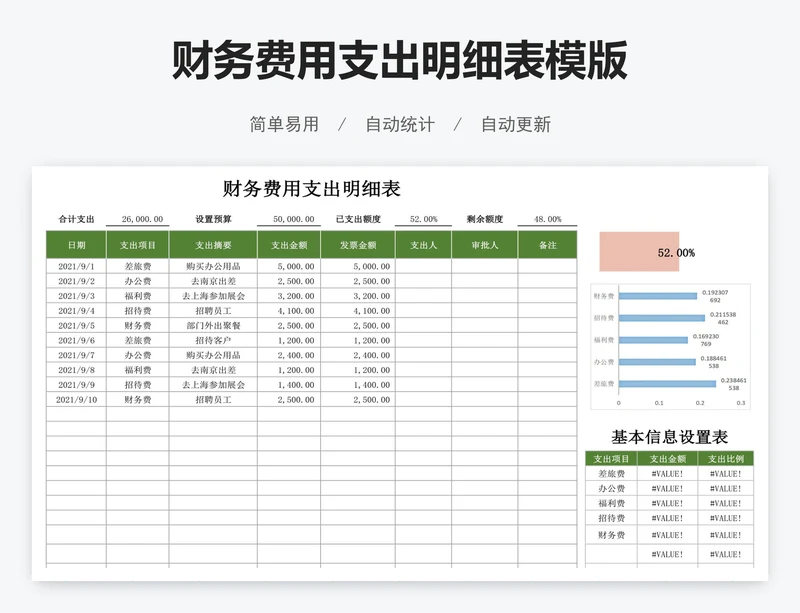Image resolution: width=800 pixels, height=613 pixels.
Task: Click 支出金额 header in the main expense table
Action: tap(289, 245)
